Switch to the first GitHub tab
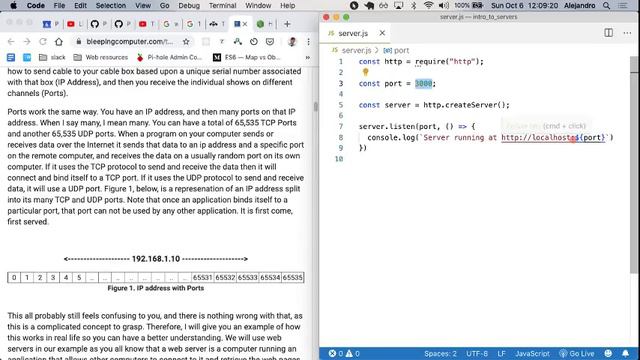 point(95,24)
